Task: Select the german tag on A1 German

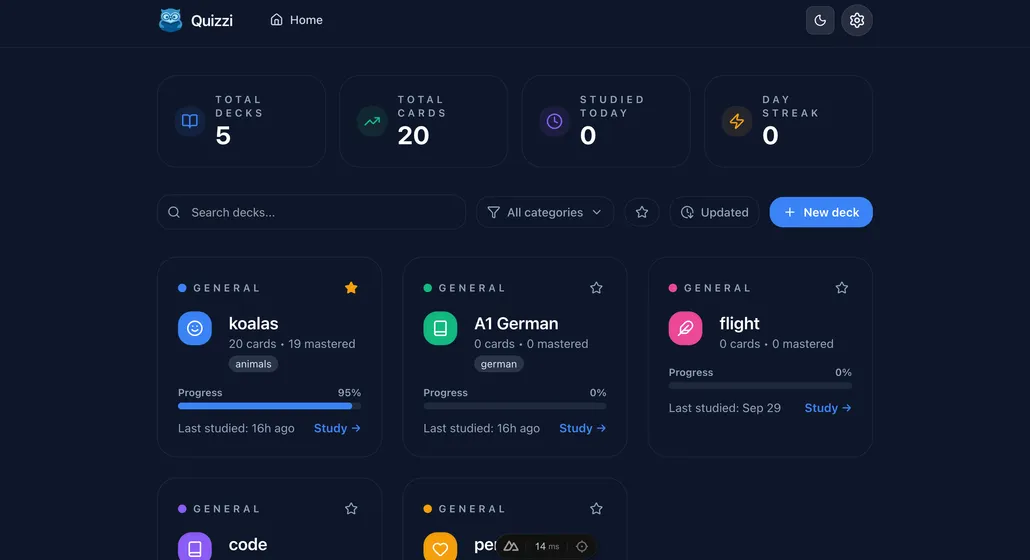Action: pyautogui.click(x=499, y=364)
